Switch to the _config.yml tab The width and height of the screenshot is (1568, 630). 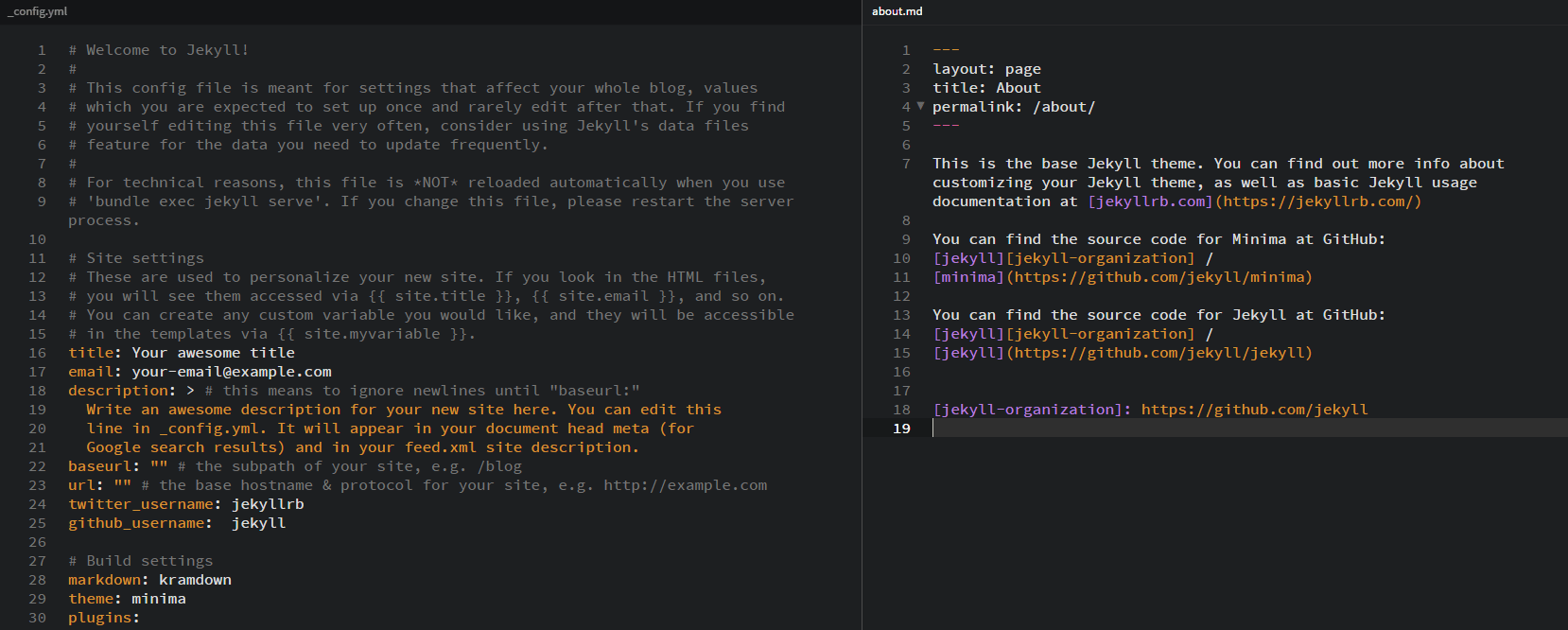[x=38, y=11]
